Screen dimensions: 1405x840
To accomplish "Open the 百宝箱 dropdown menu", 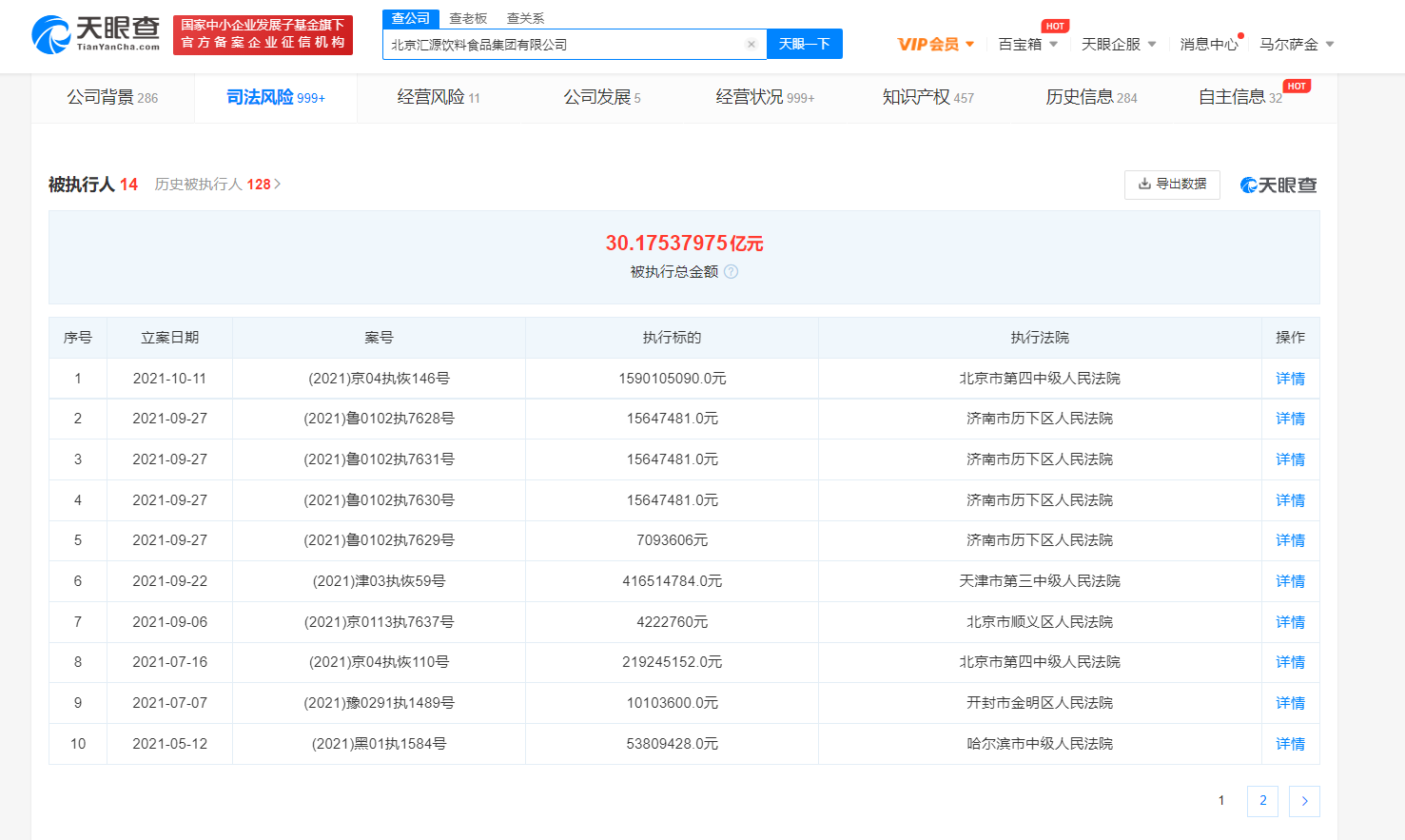I will (1027, 44).
